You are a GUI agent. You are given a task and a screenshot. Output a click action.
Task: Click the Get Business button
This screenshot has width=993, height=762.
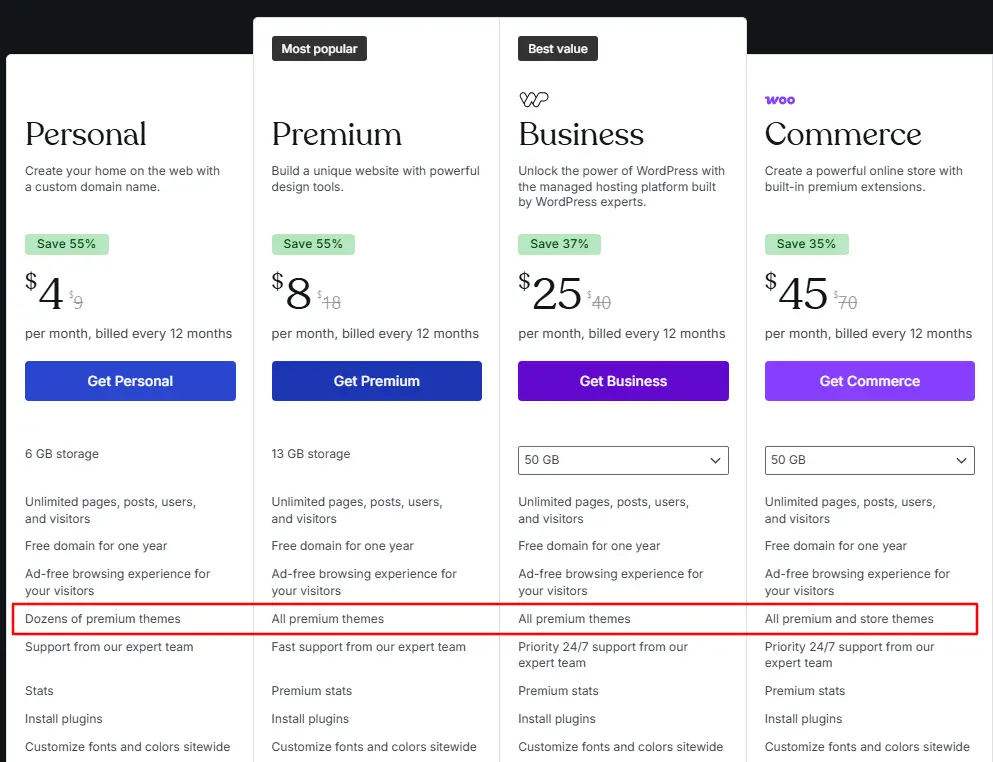pyautogui.click(x=622, y=381)
